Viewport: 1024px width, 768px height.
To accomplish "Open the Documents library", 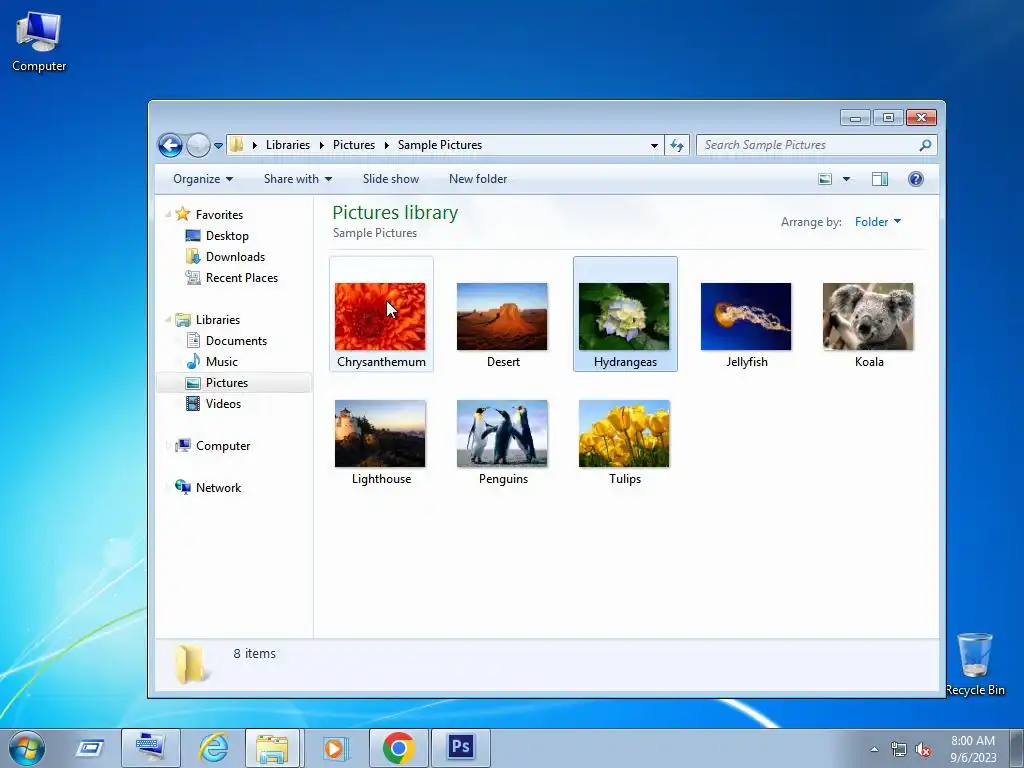I will 236,341.
